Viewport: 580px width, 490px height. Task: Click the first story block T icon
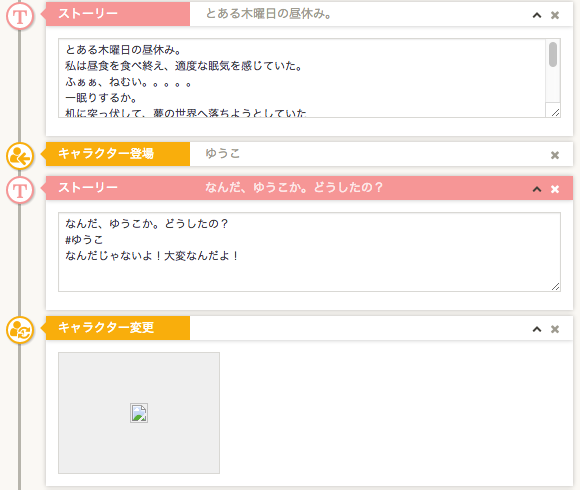pyautogui.click(x=20, y=16)
